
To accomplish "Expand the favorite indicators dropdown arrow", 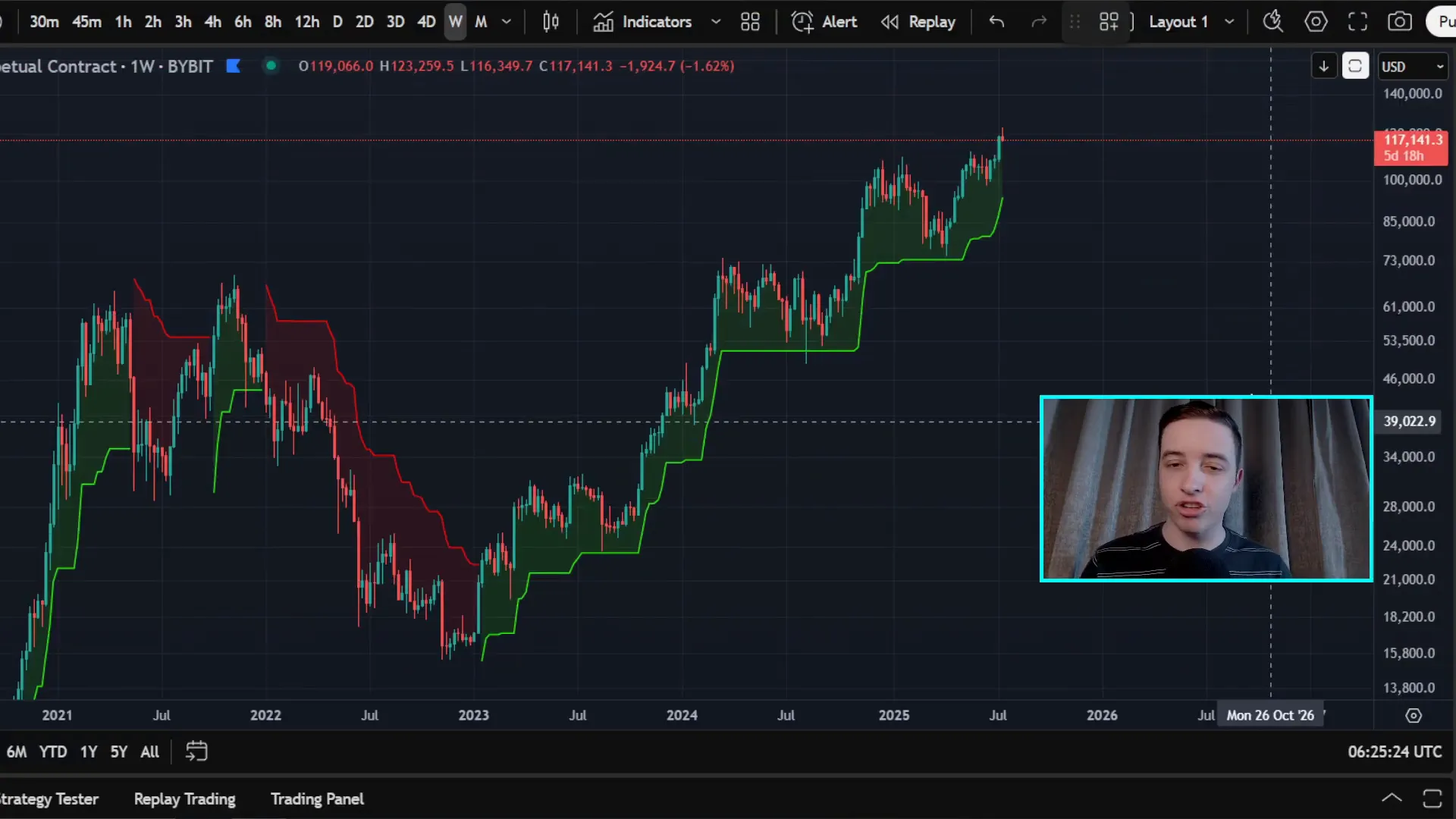I will click(716, 22).
